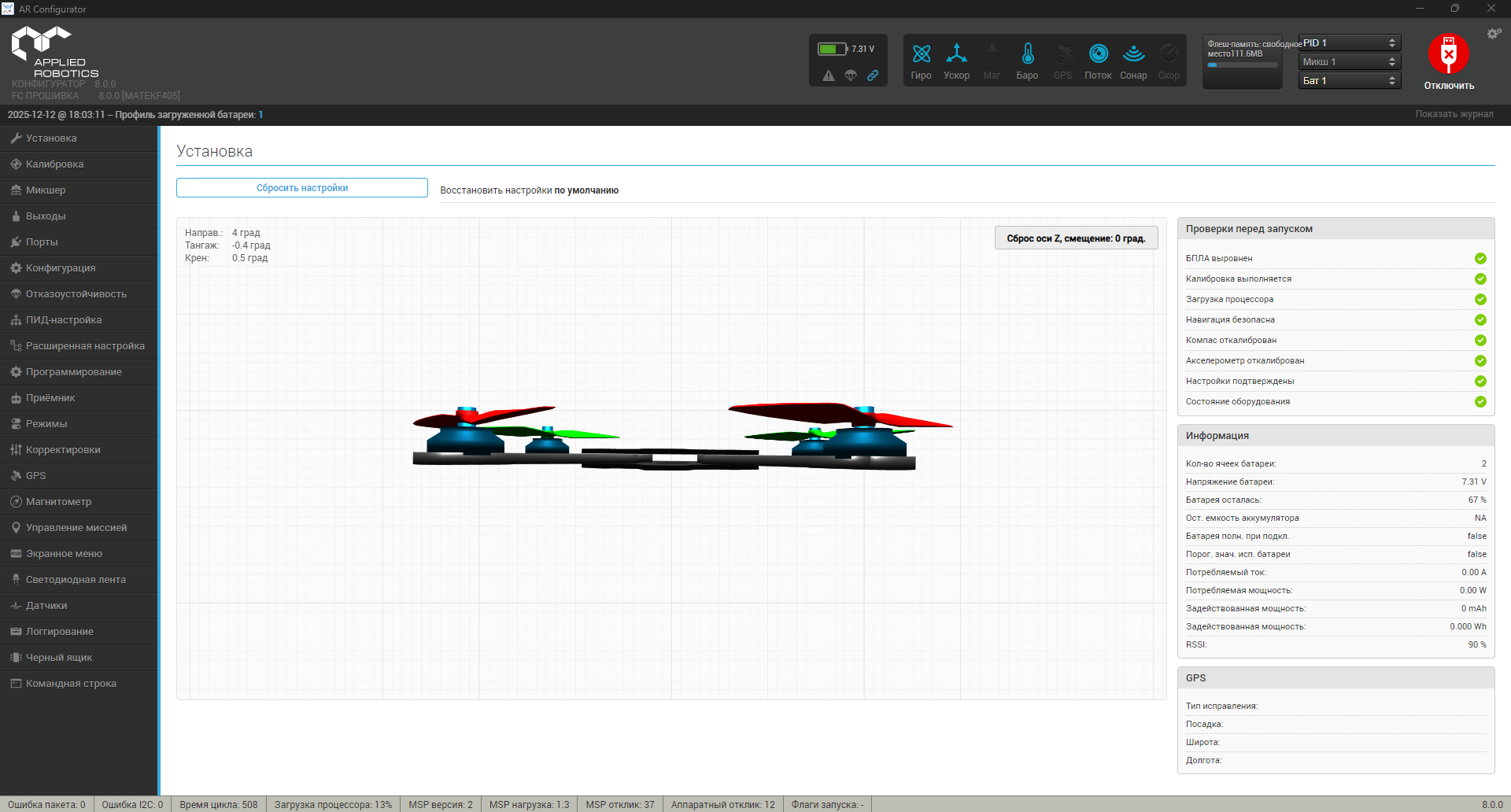Click the flash memory usage bar
The height and width of the screenshot is (812, 1511).
[x=1243, y=65]
